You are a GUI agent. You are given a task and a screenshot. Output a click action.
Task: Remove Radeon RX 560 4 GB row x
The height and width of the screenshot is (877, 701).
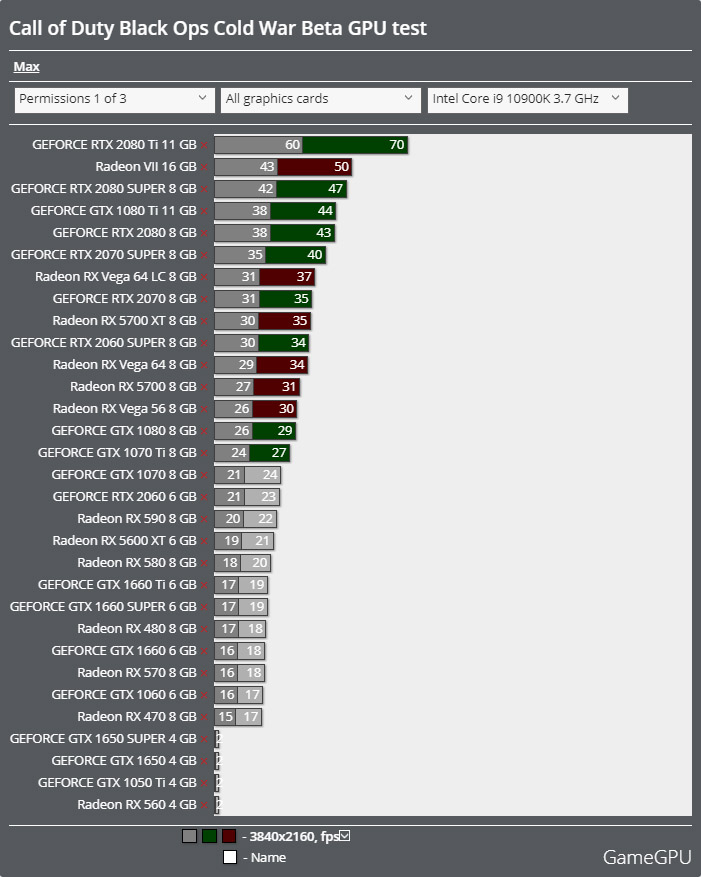coord(204,805)
